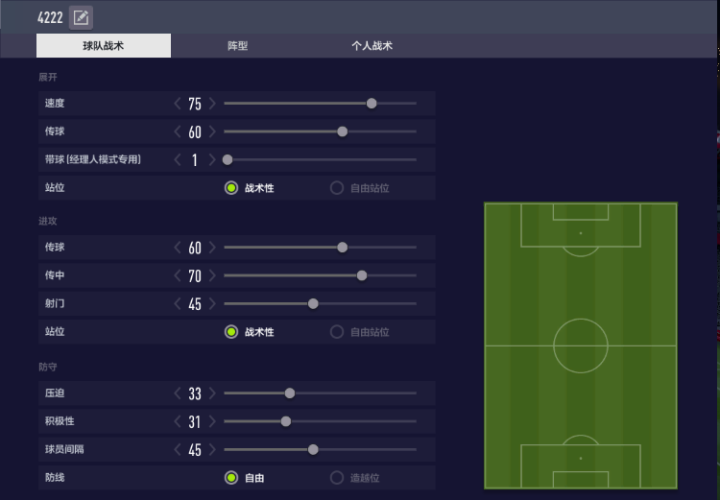The height and width of the screenshot is (500, 720).
Task: Click the football pitch preview
Action: click(x=580, y=346)
